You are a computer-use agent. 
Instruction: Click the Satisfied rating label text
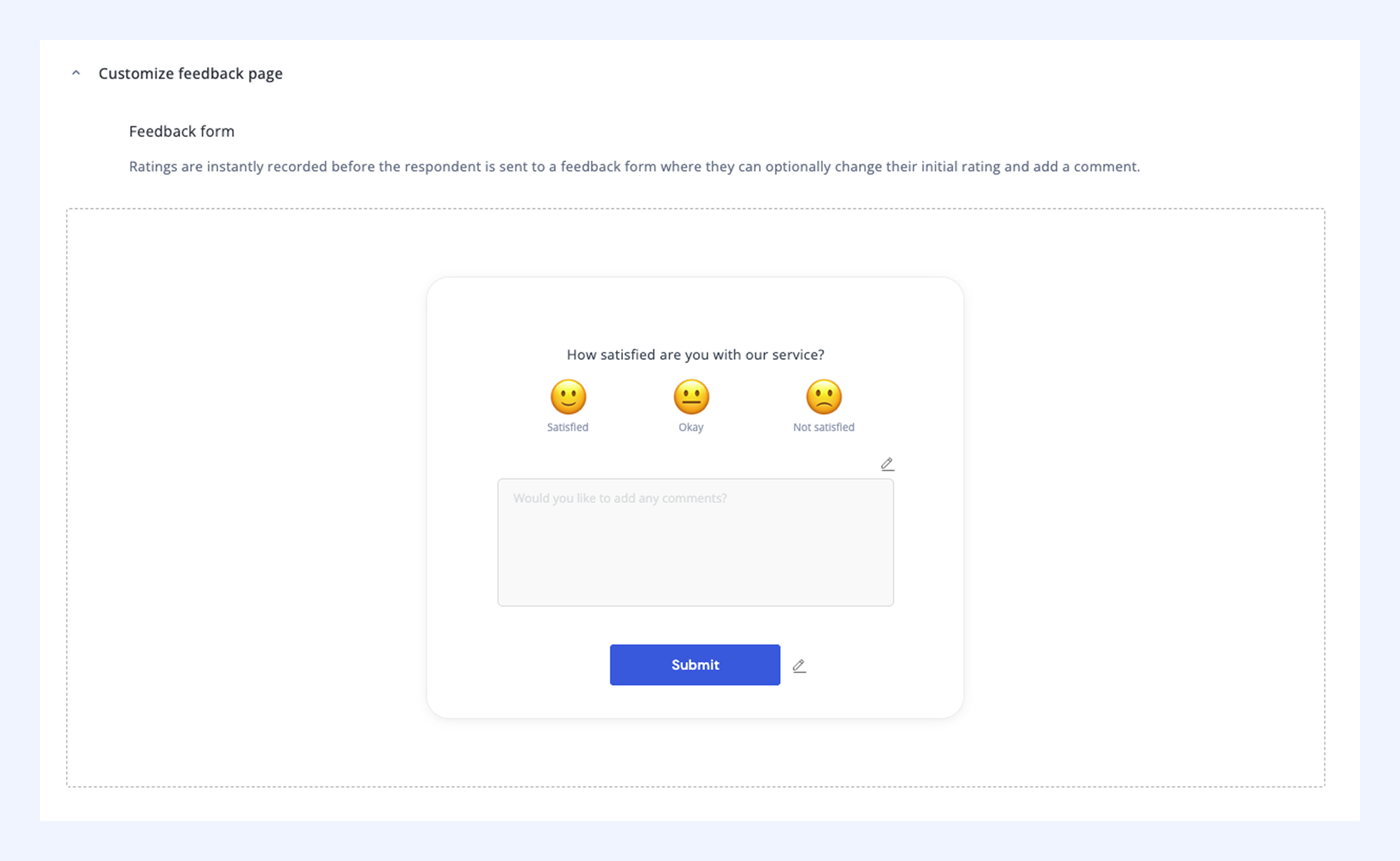point(567,427)
